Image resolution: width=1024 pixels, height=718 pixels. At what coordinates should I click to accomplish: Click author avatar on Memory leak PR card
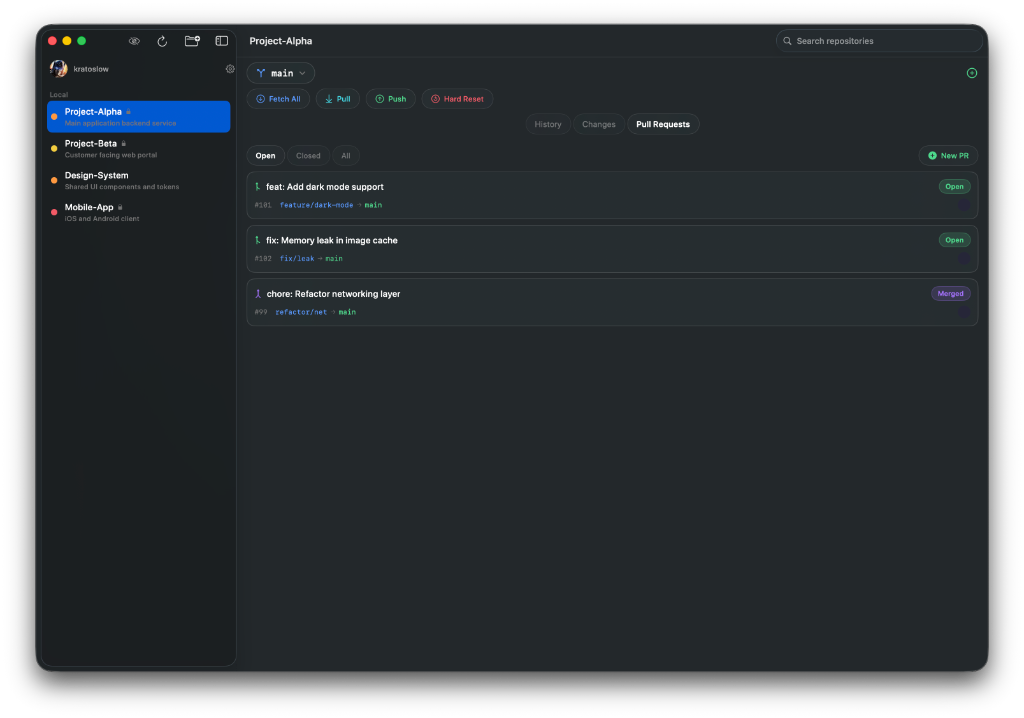coord(963,259)
